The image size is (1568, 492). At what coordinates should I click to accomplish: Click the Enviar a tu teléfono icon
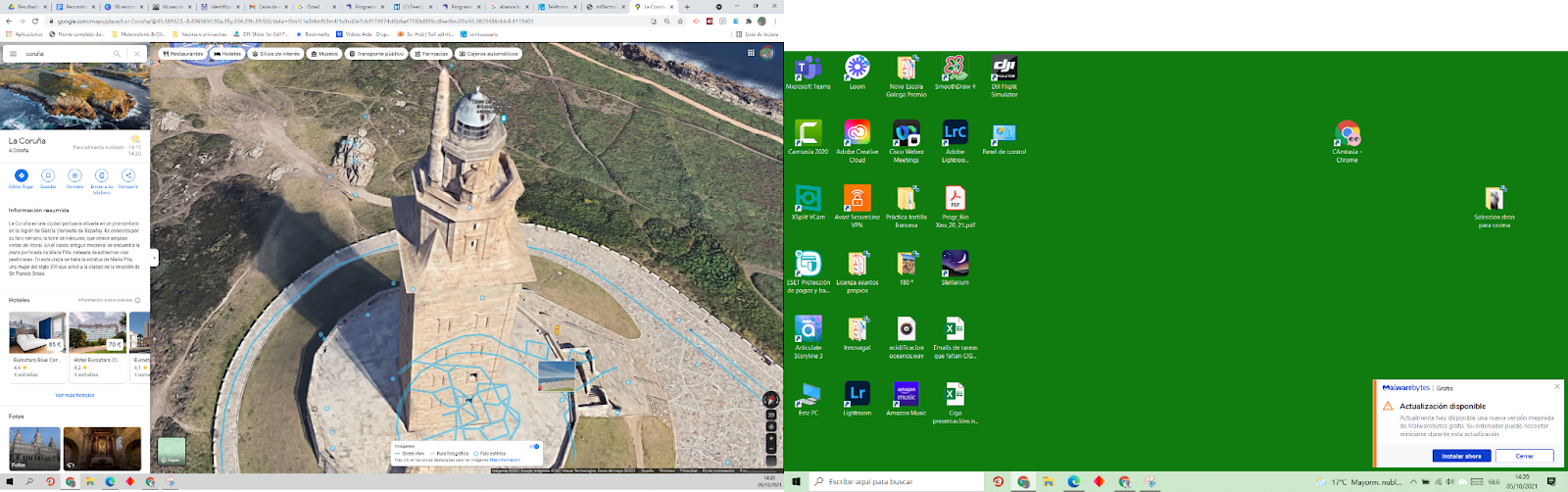[101, 175]
